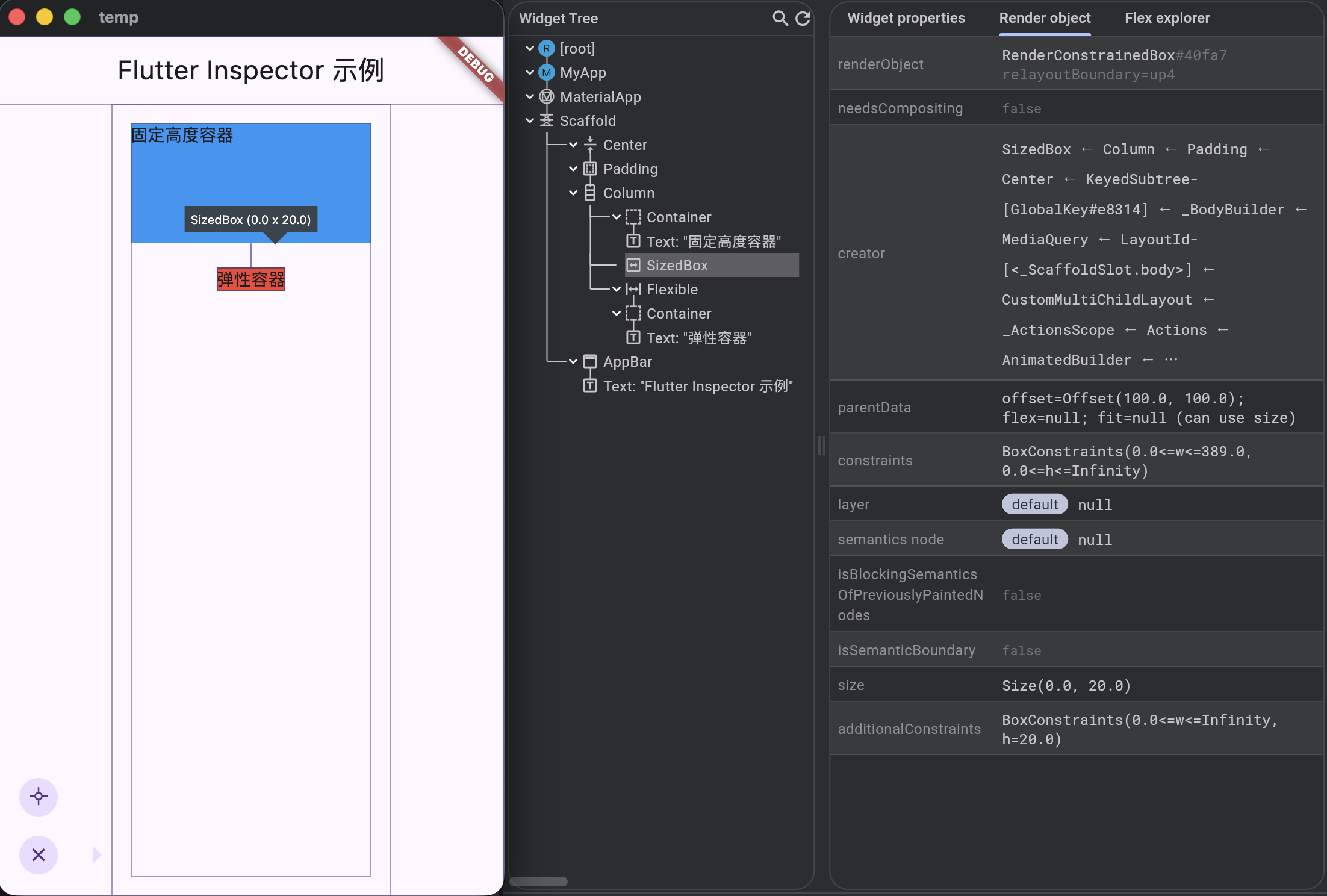
Task: Click the search icon in Widget Tree
Action: point(780,18)
